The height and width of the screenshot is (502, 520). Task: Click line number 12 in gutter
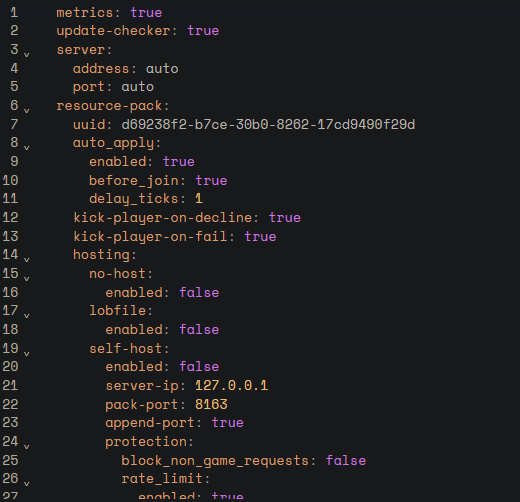[x=10, y=217]
